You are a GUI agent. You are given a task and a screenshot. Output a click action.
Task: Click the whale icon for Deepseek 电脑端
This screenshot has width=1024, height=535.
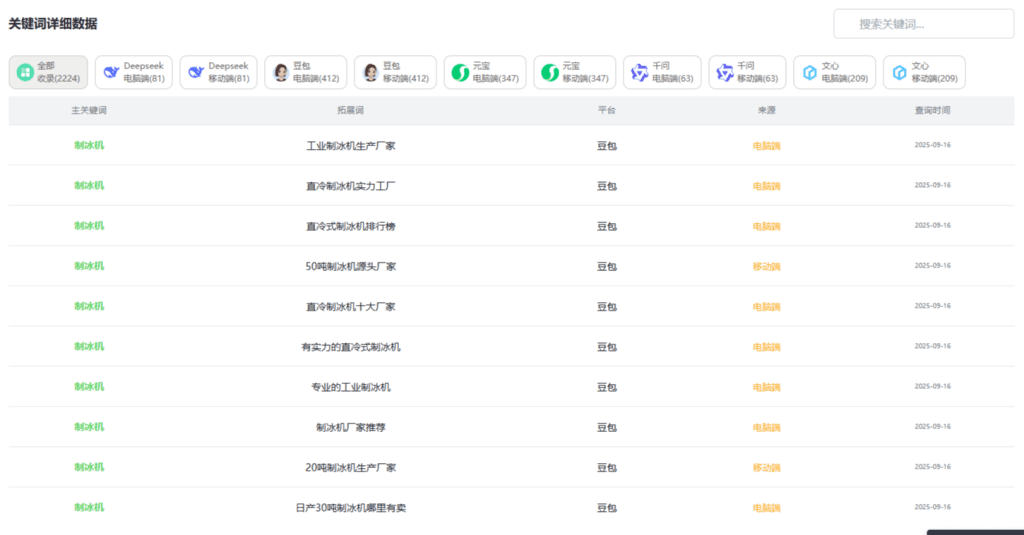(x=111, y=72)
